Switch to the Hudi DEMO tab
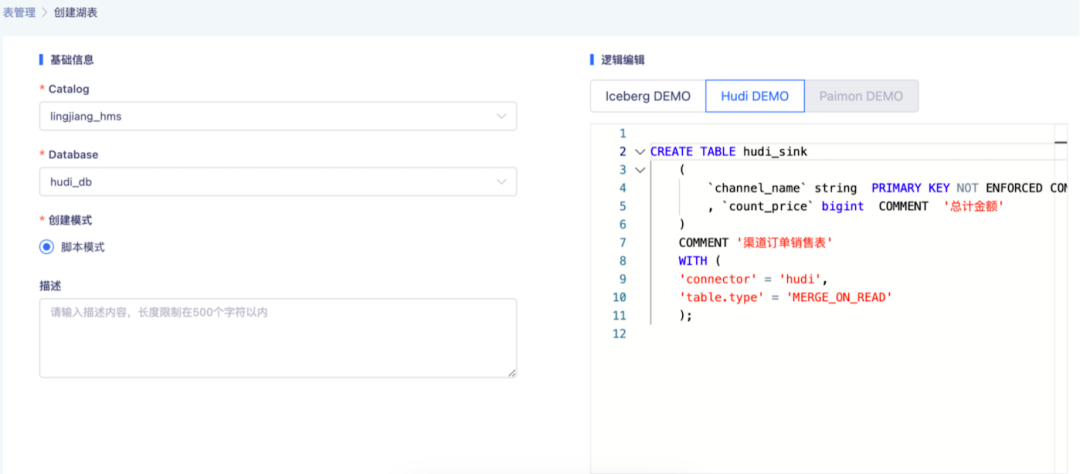This screenshot has width=1080, height=474. coord(755,96)
